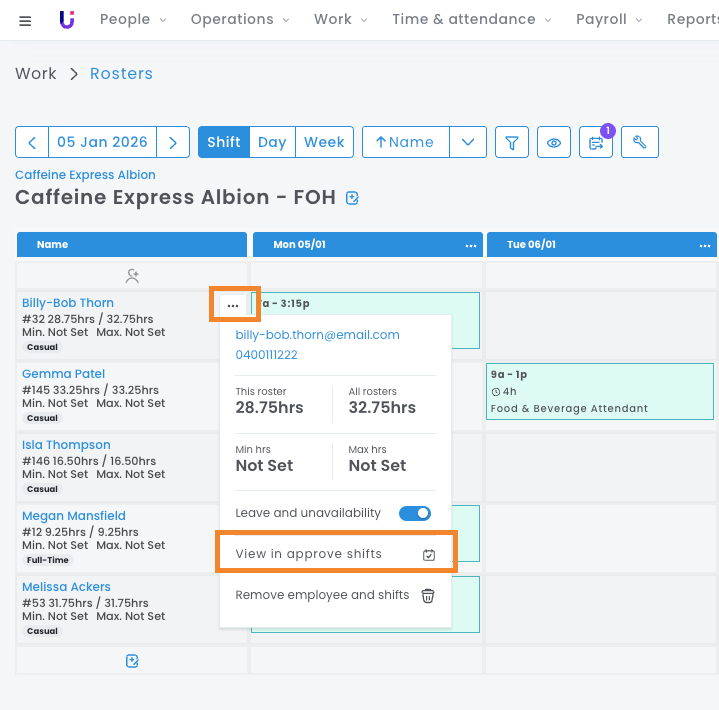Click the add employee icon in Name column
This screenshot has height=710, width=719.
coord(132,275)
